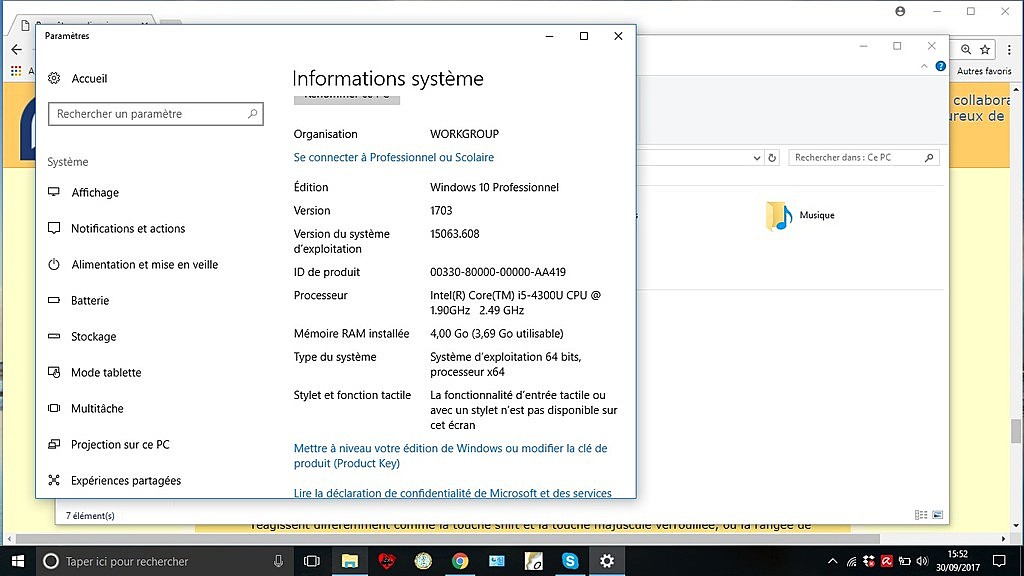This screenshot has width=1024, height=576.
Task: Click the 7 élément(s) status text
Action: [x=90, y=515]
